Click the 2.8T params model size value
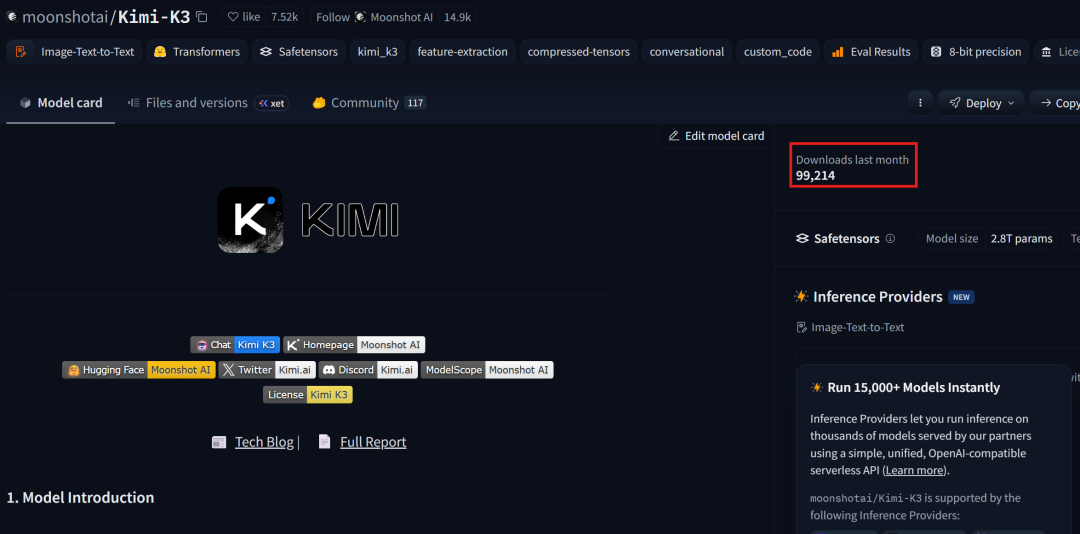The width and height of the screenshot is (1080, 534). [1021, 238]
